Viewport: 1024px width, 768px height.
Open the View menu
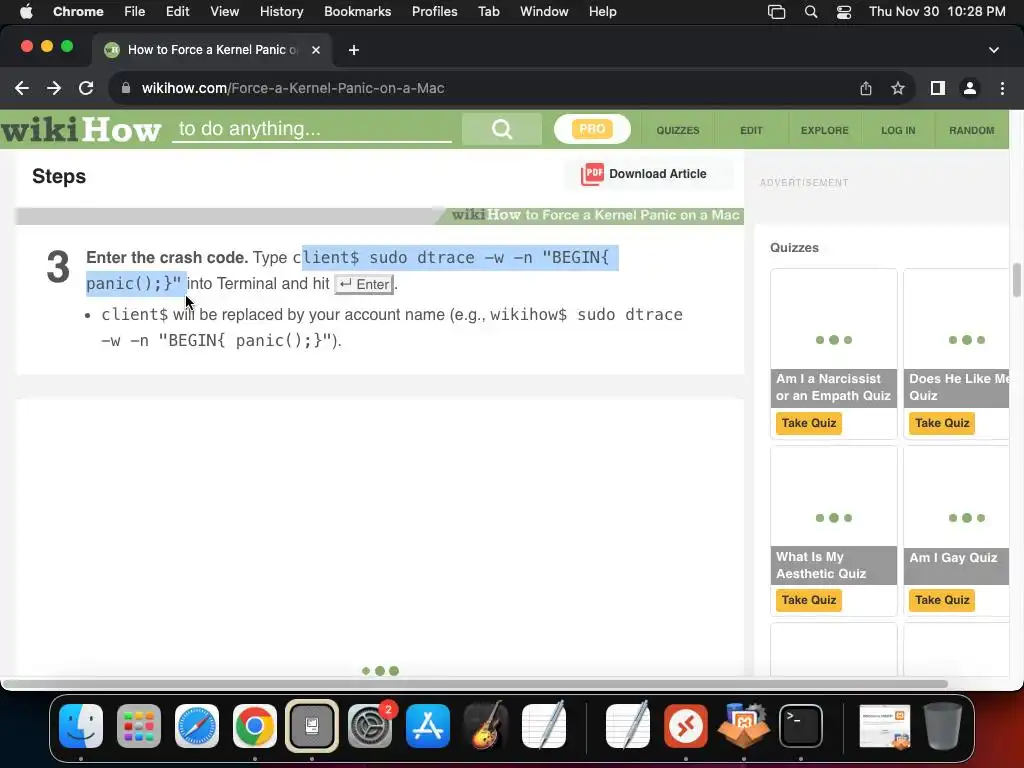click(x=225, y=11)
